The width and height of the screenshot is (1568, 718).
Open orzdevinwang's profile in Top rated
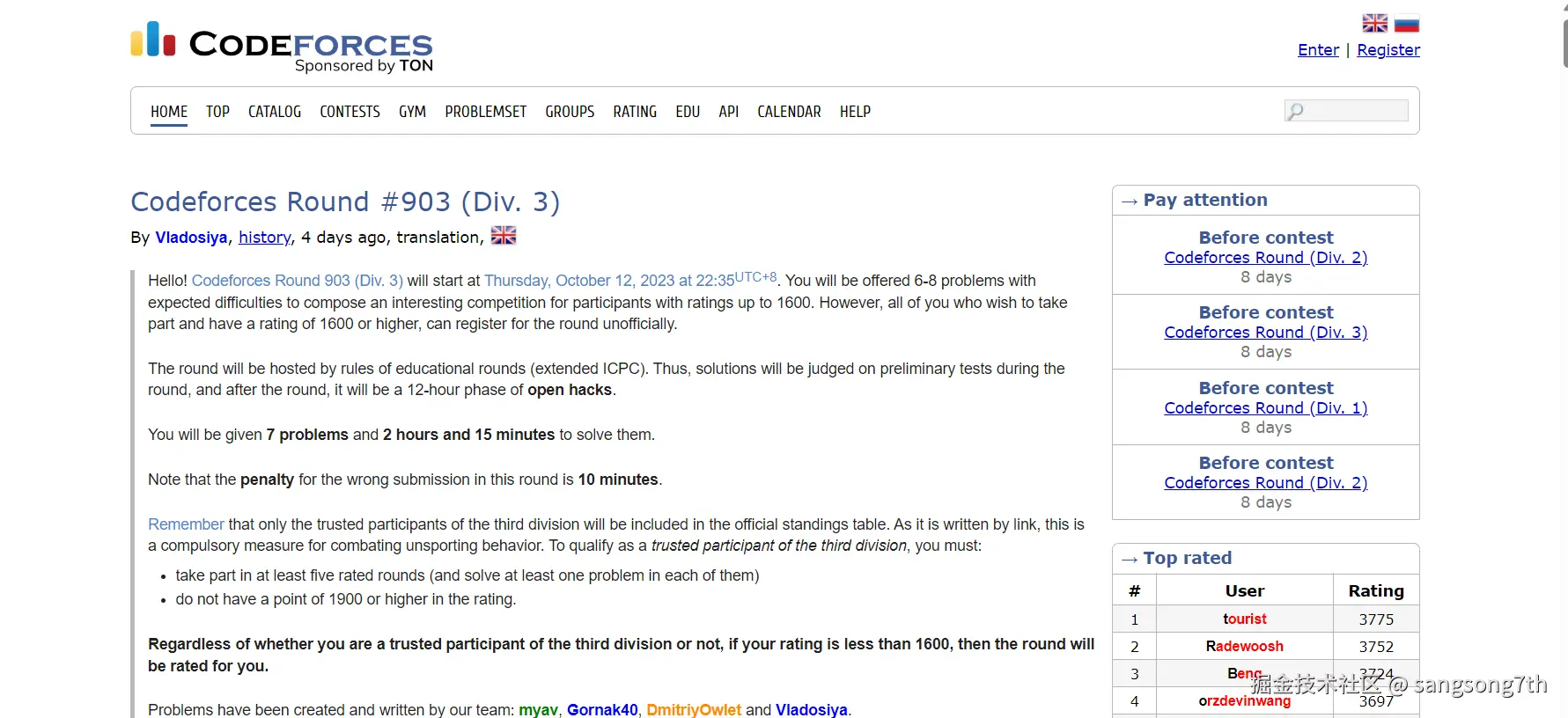point(1245,701)
